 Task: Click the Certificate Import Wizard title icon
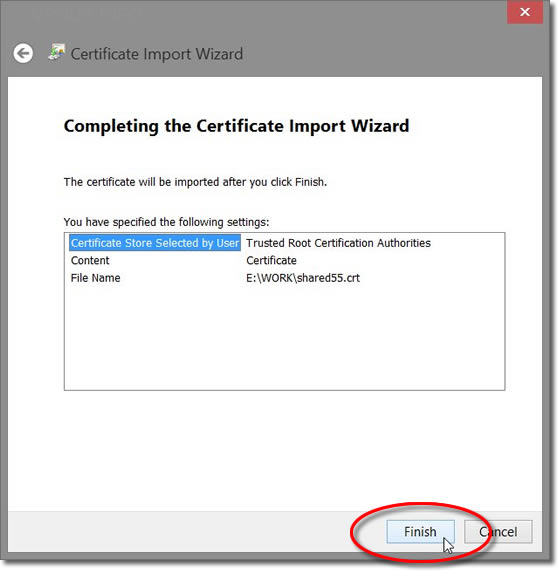56,52
